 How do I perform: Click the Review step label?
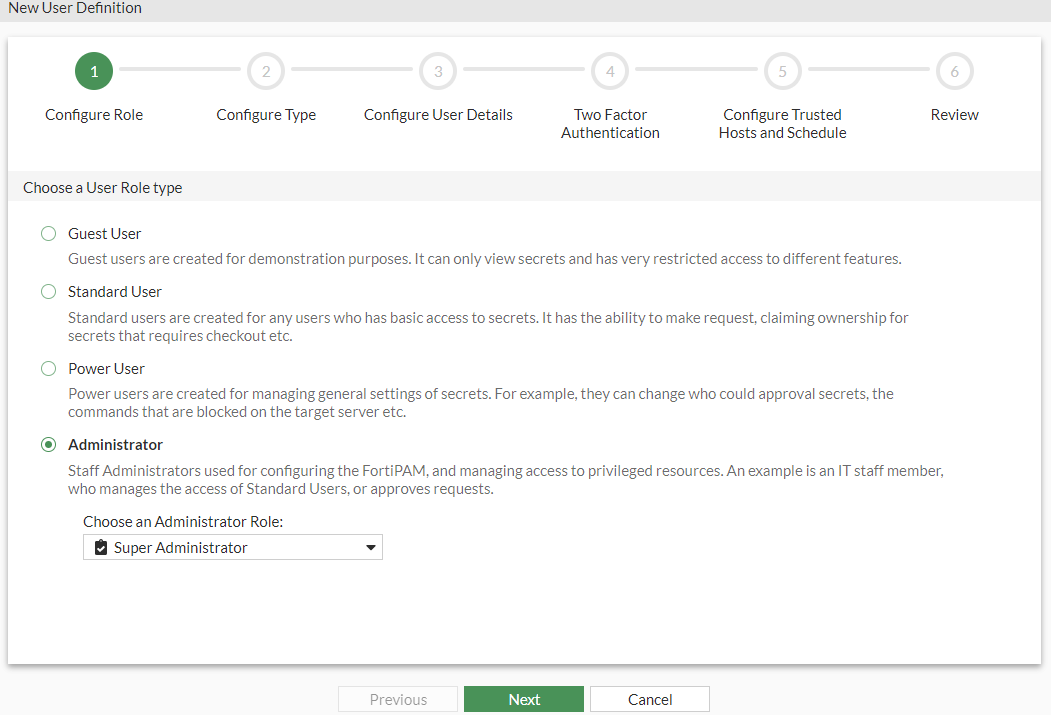point(954,114)
